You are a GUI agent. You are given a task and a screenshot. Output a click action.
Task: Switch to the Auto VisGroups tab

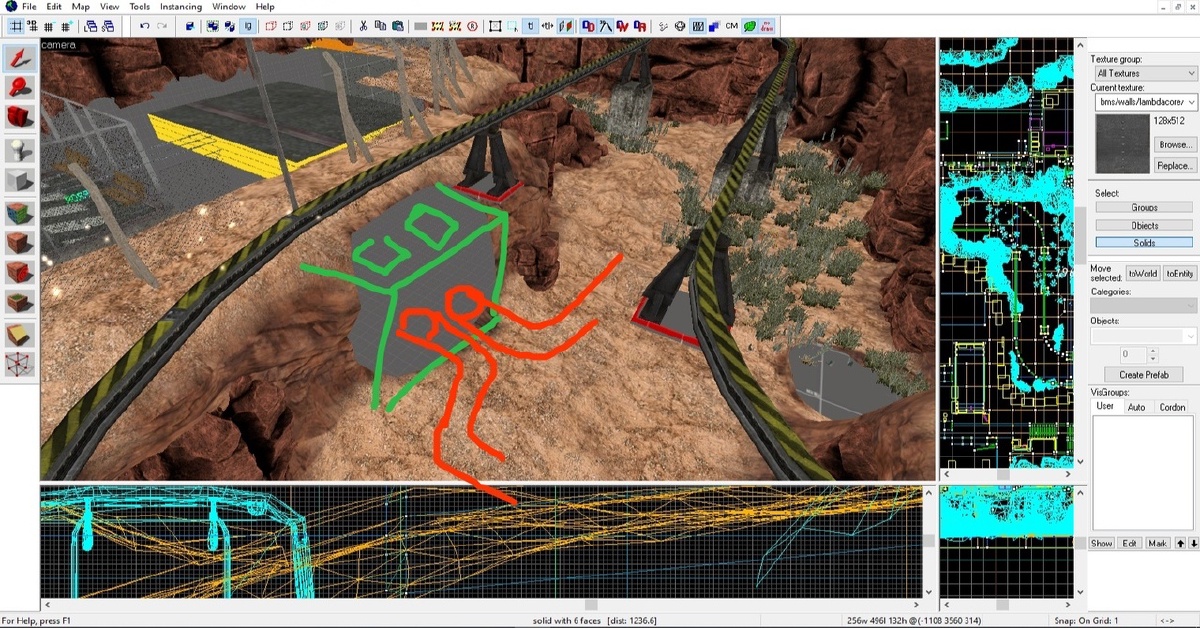(x=1137, y=407)
